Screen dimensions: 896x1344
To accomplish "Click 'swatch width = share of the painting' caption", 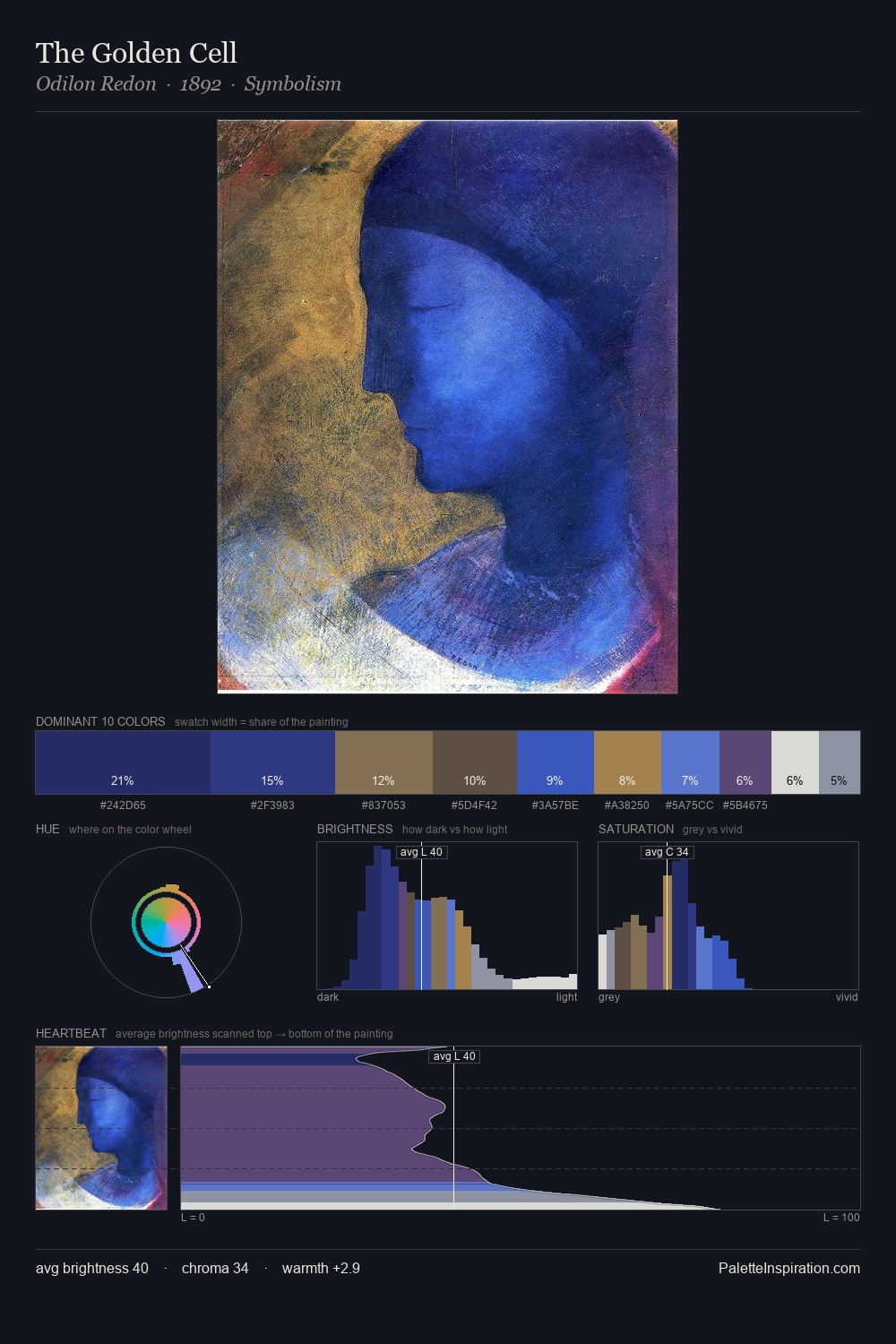I will point(262,722).
